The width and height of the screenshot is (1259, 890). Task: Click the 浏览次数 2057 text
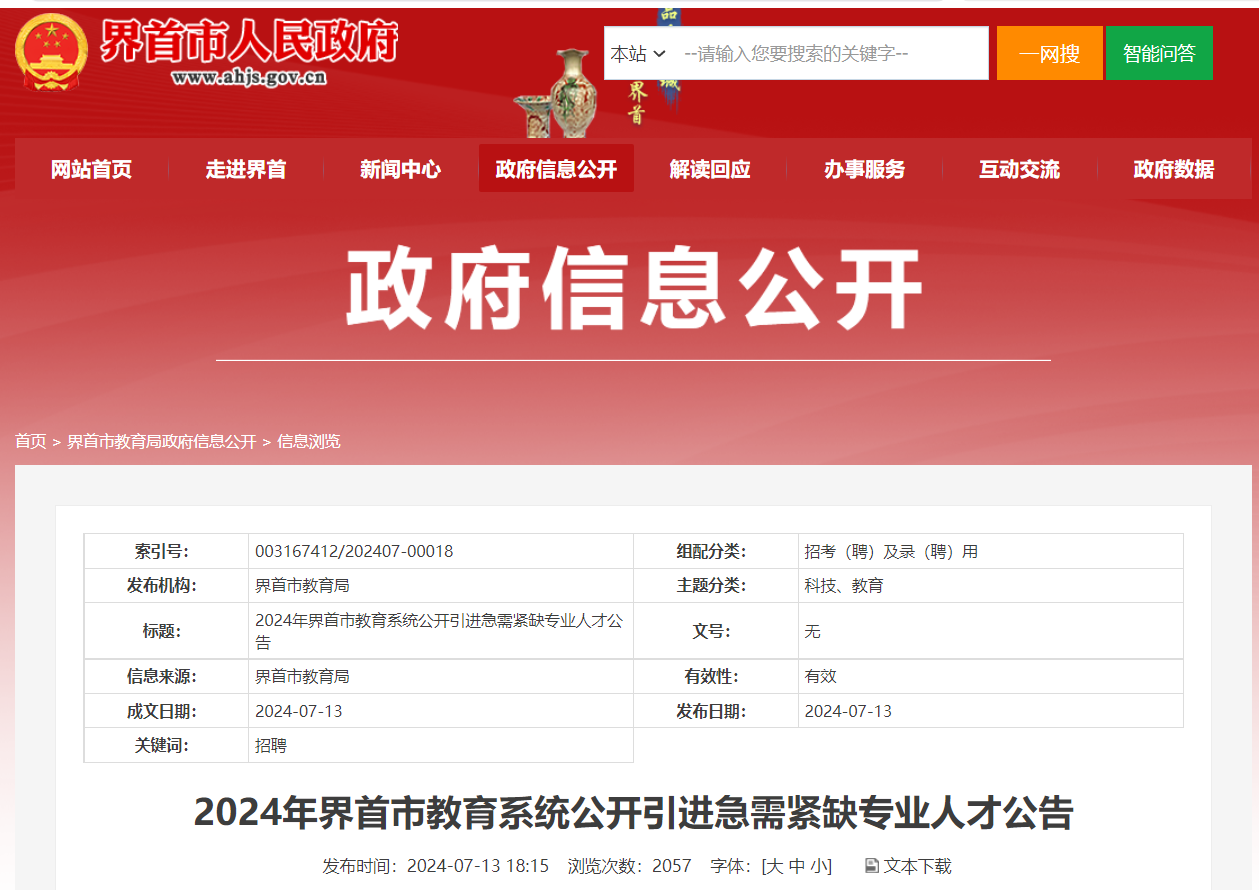point(629,866)
